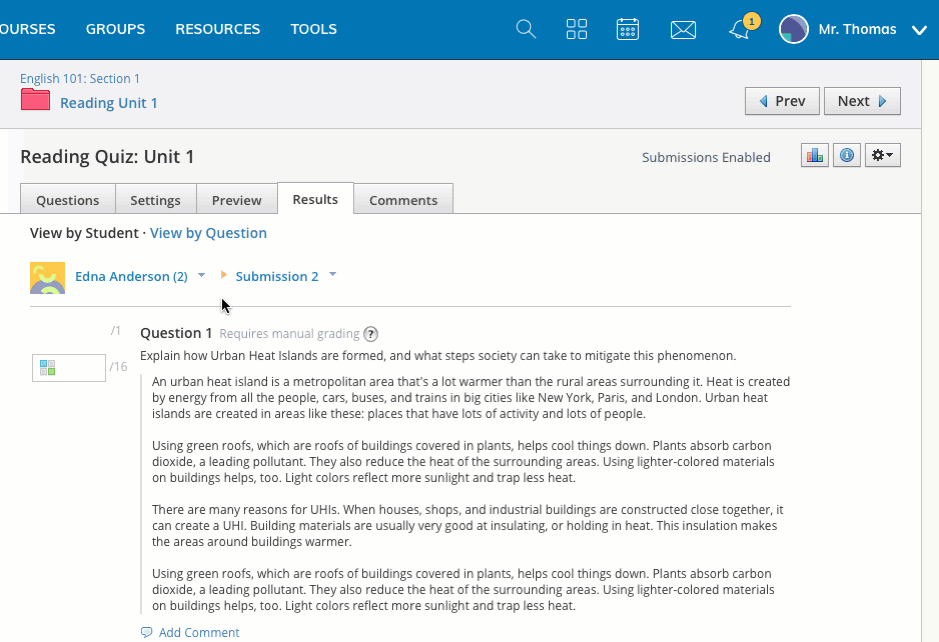The height and width of the screenshot is (642, 939).
Task: Open the calendar icon in header
Action: [628, 29]
